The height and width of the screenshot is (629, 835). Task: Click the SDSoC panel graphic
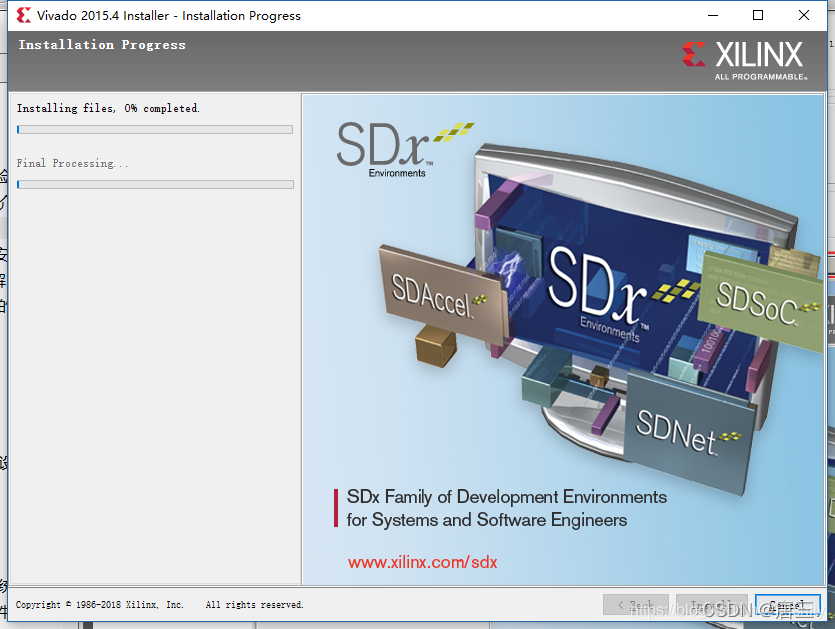click(758, 297)
